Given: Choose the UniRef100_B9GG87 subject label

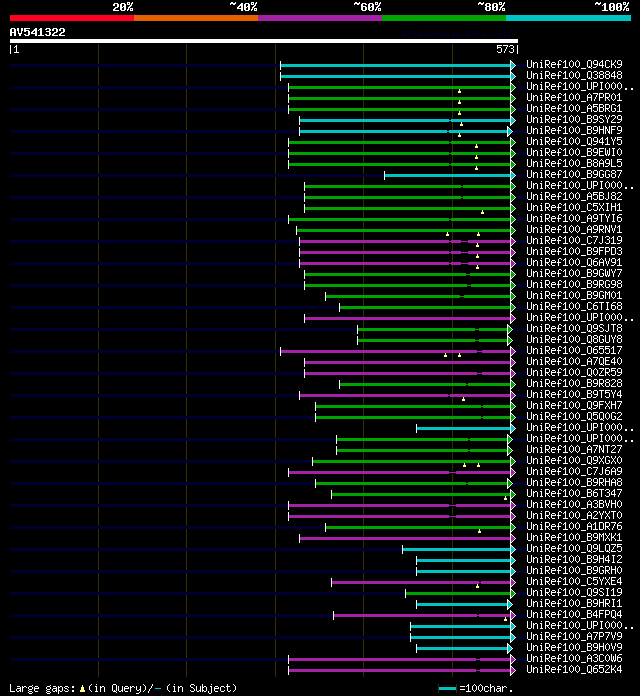Looking at the screenshot, I should [574, 174].
